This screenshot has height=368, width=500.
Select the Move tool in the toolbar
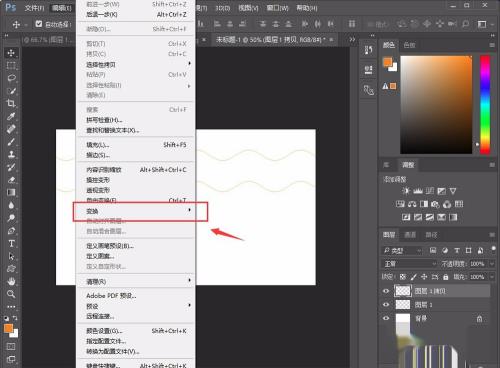[11, 53]
